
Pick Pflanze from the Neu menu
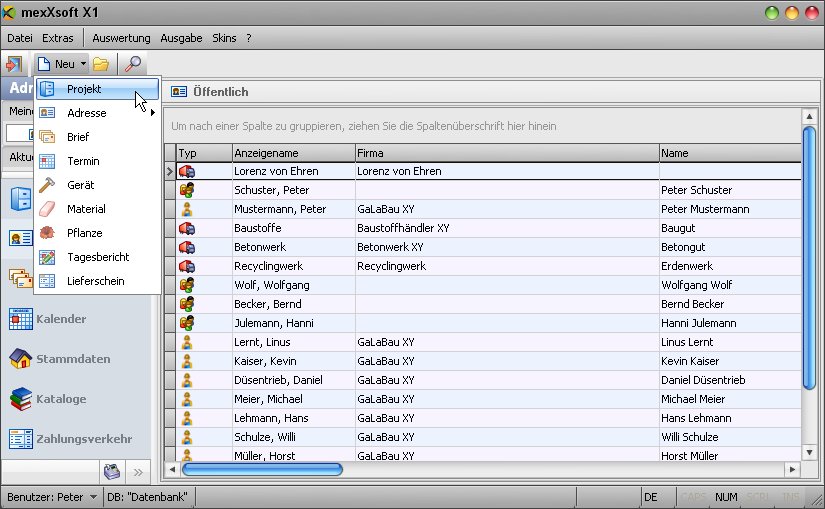click(x=97, y=233)
